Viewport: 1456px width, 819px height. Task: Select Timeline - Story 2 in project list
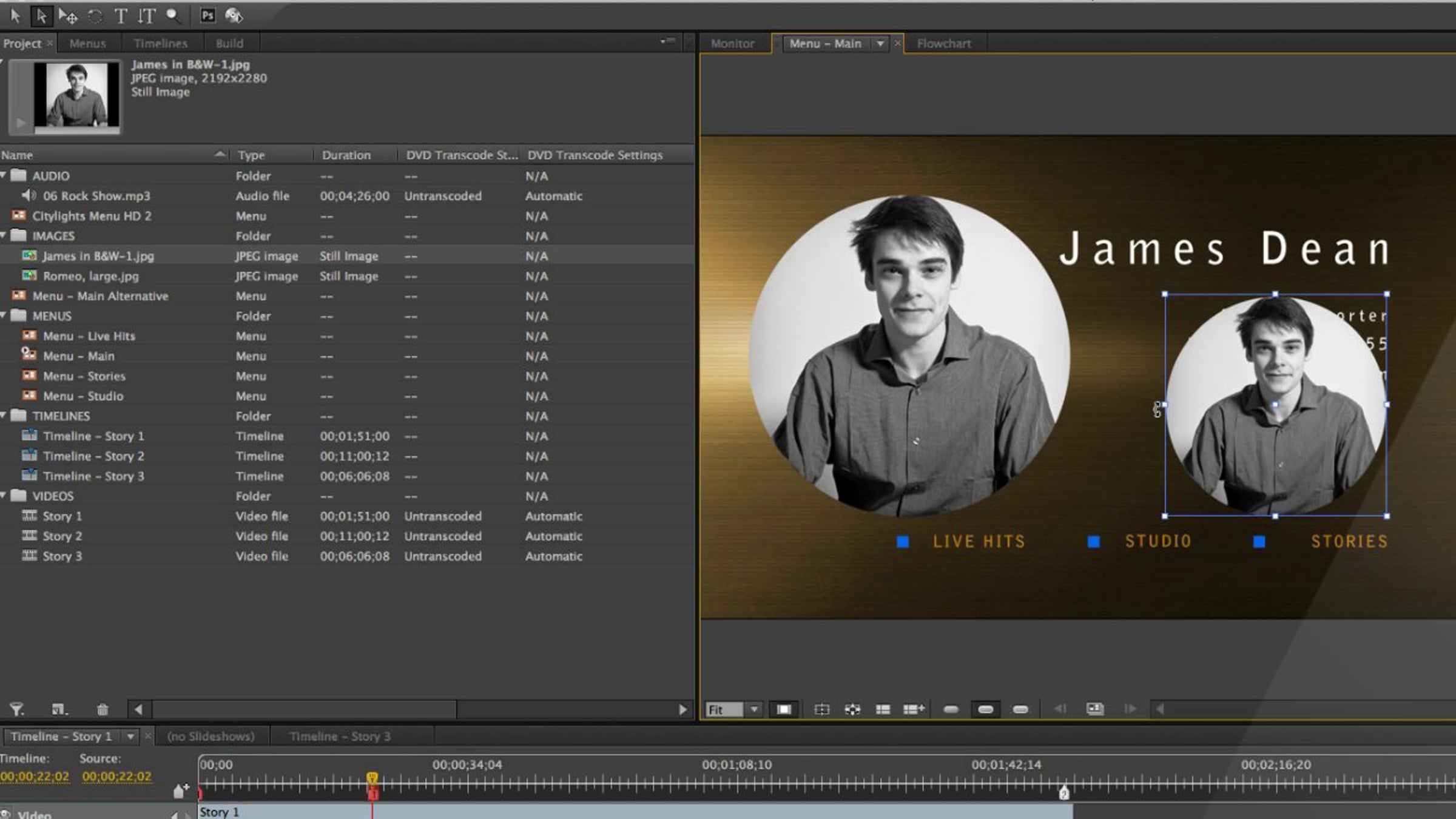[x=93, y=456]
